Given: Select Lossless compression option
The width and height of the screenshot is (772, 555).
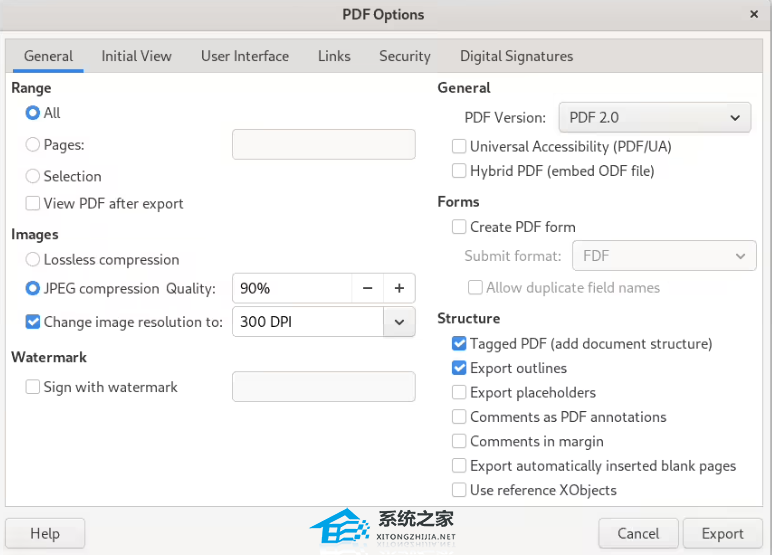Looking at the screenshot, I should click(x=33, y=260).
